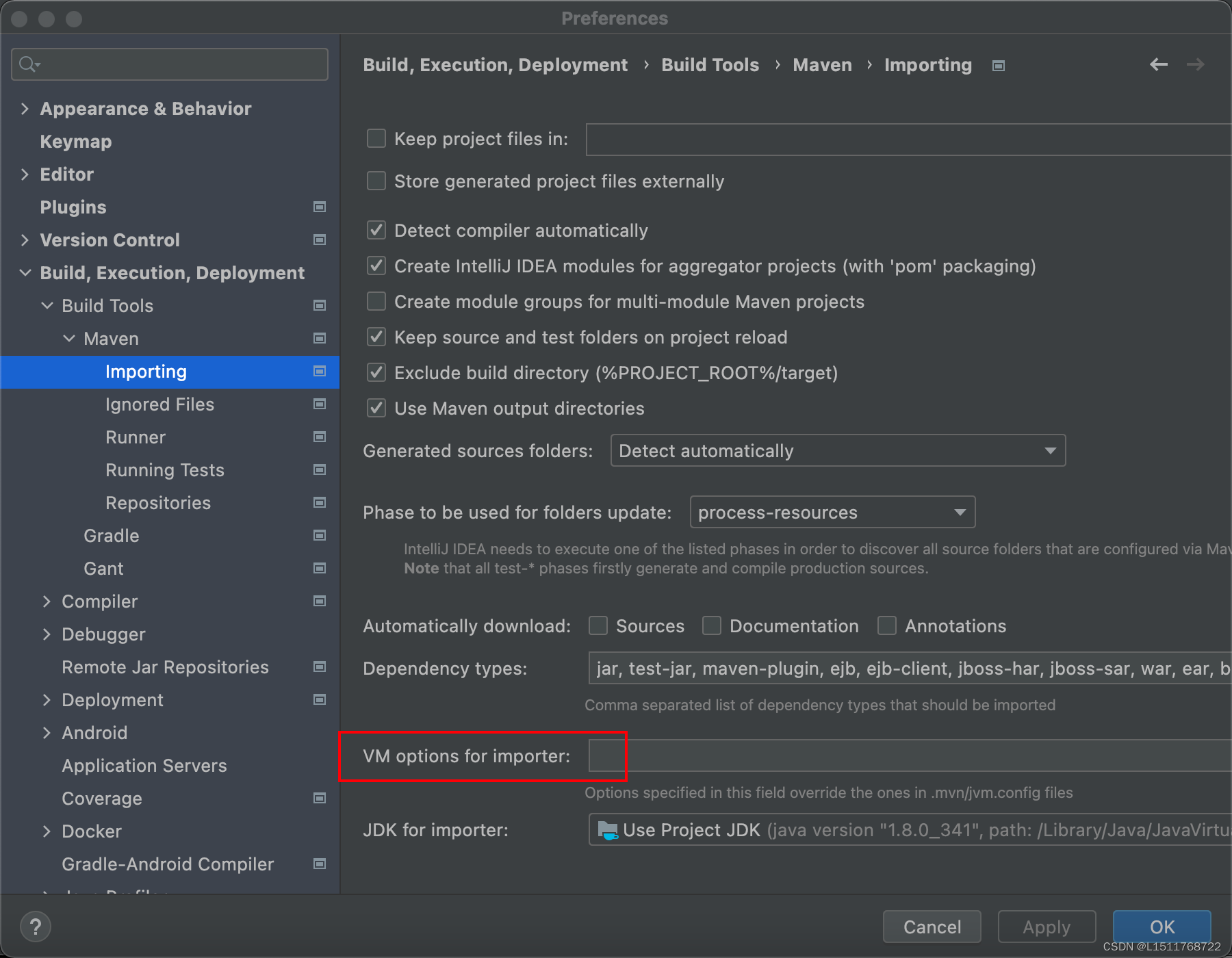Open Maven Runner settings

136,437
